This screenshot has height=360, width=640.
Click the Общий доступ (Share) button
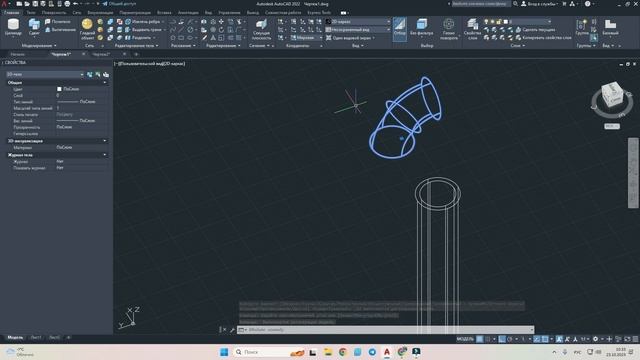119,4
